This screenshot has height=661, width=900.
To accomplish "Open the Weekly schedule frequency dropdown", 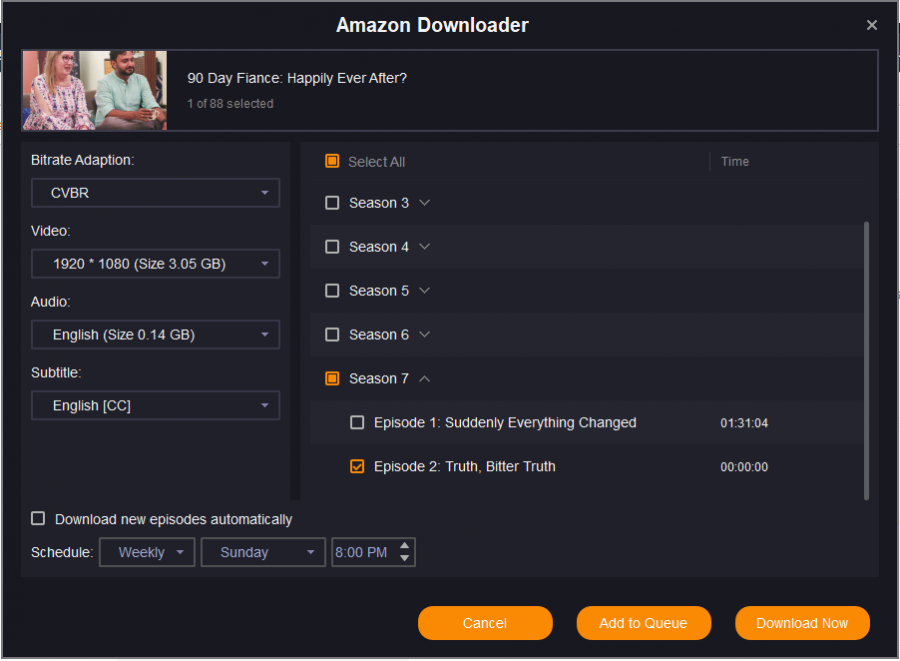I will [147, 553].
